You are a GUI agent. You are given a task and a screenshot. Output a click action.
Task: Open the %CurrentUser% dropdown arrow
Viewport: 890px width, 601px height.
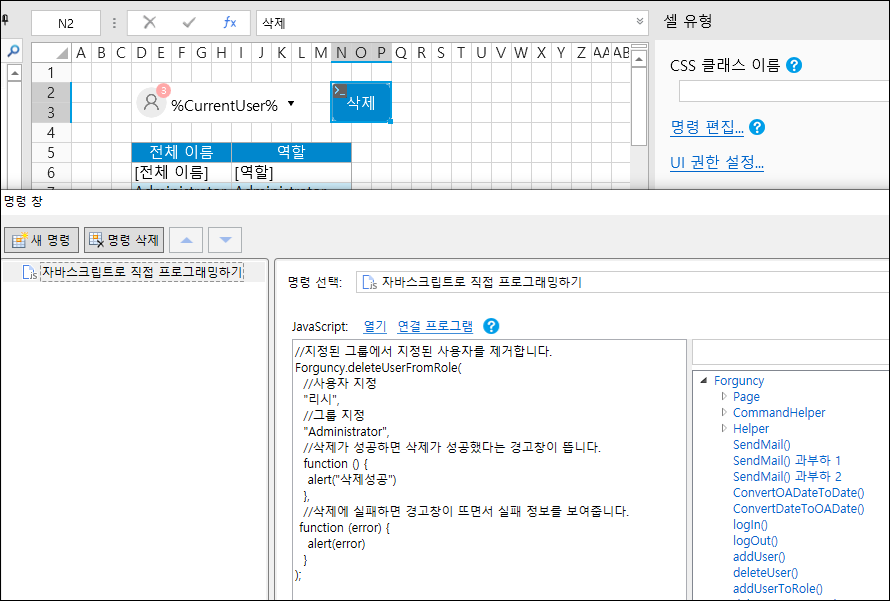(x=291, y=103)
